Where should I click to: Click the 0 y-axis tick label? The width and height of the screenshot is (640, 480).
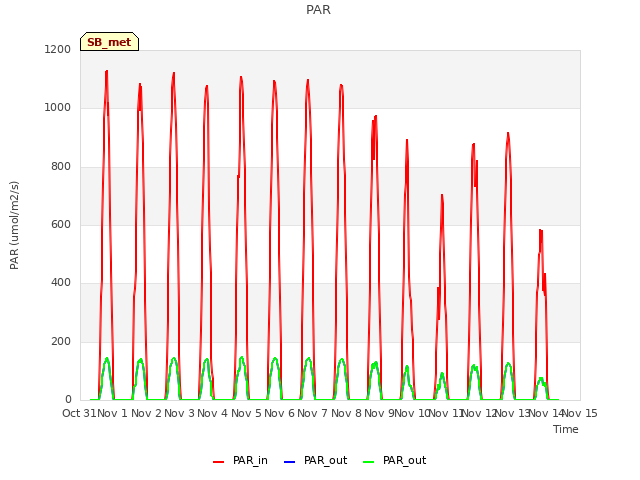[68, 400]
